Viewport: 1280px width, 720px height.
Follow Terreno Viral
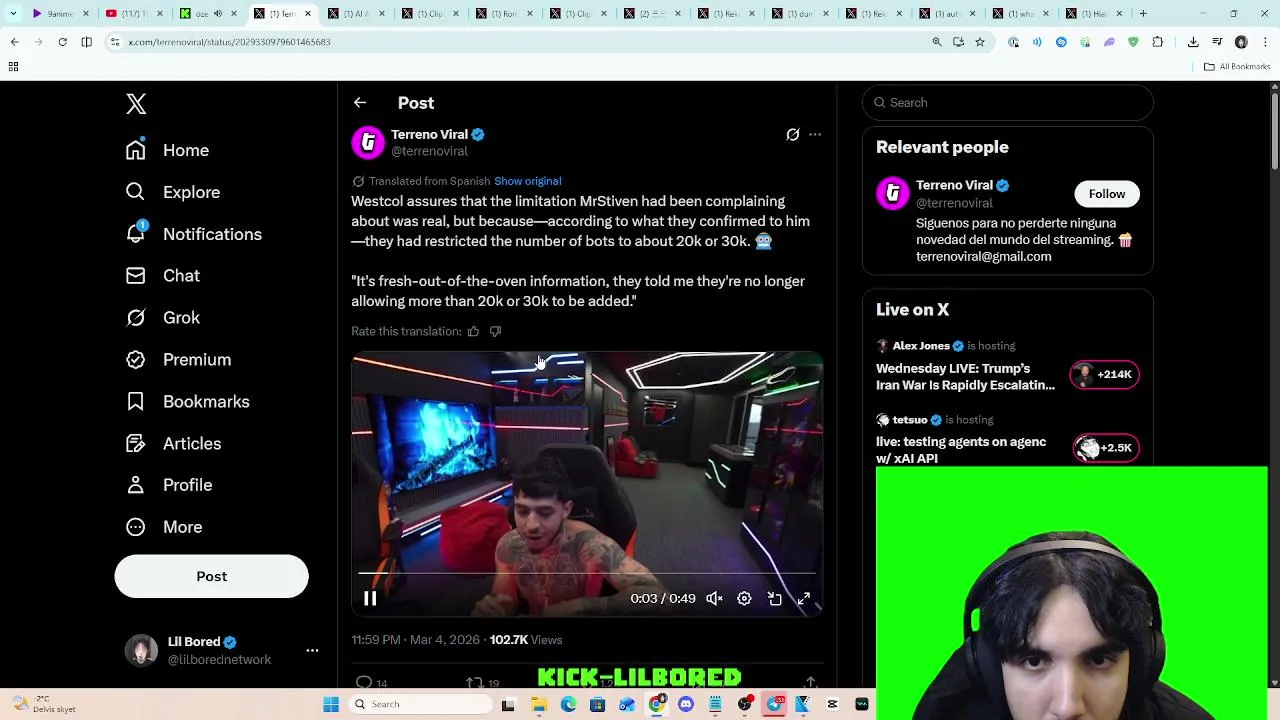pos(1107,194)
